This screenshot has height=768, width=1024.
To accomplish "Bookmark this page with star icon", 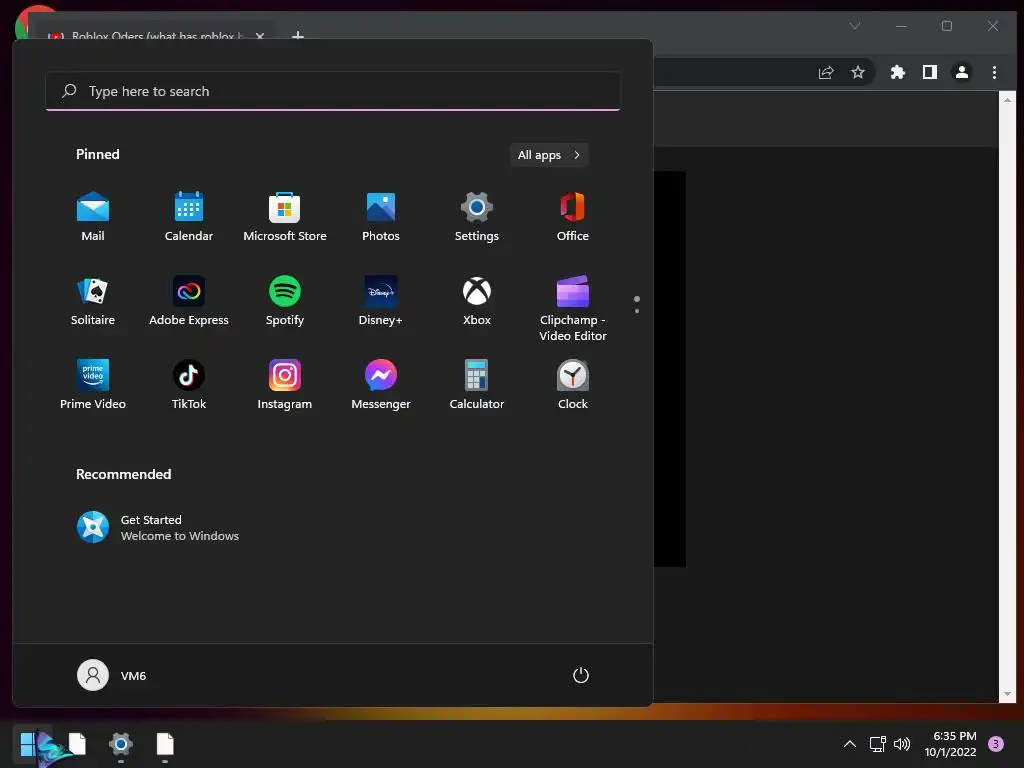I will [x=857, y=72].
